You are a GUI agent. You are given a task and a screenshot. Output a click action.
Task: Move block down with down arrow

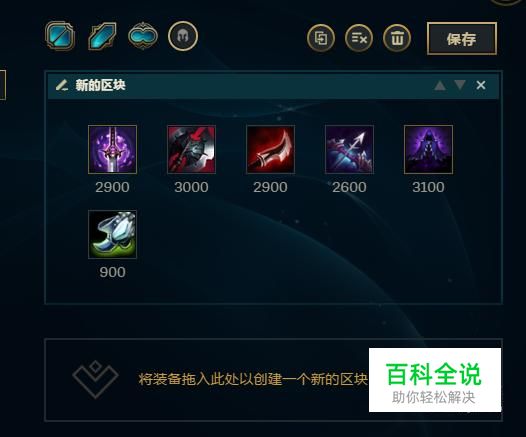[460, 85]
